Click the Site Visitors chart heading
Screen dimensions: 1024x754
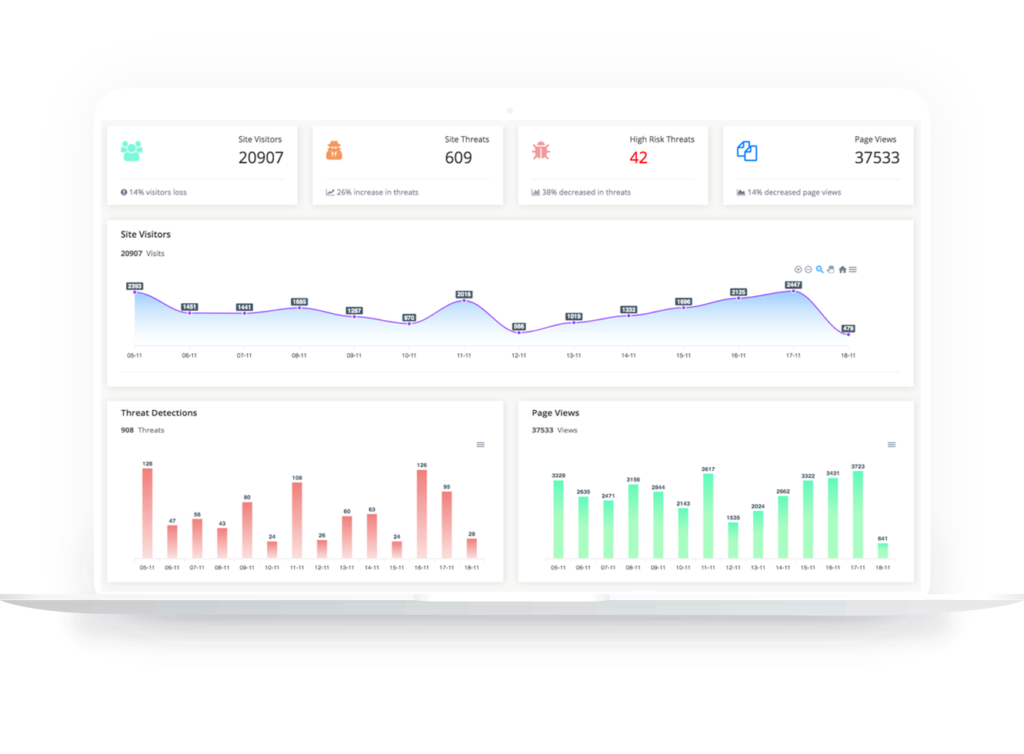point(146,234)
